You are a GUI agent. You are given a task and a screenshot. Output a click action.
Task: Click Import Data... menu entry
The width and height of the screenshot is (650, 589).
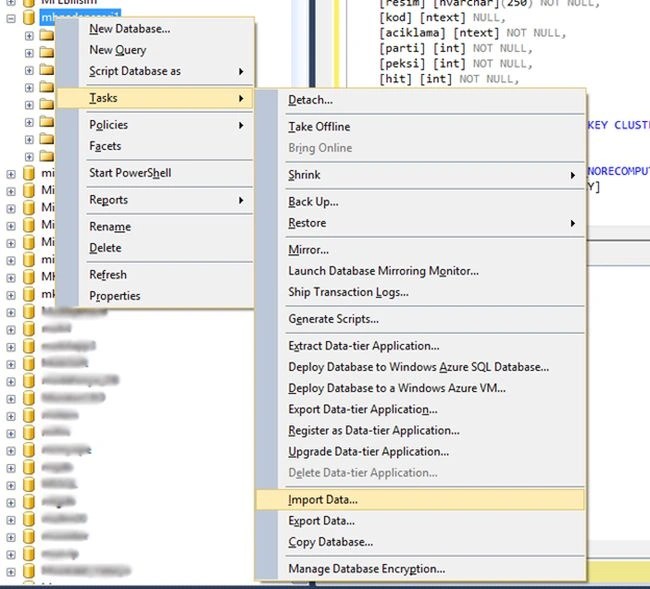point(420,500)
